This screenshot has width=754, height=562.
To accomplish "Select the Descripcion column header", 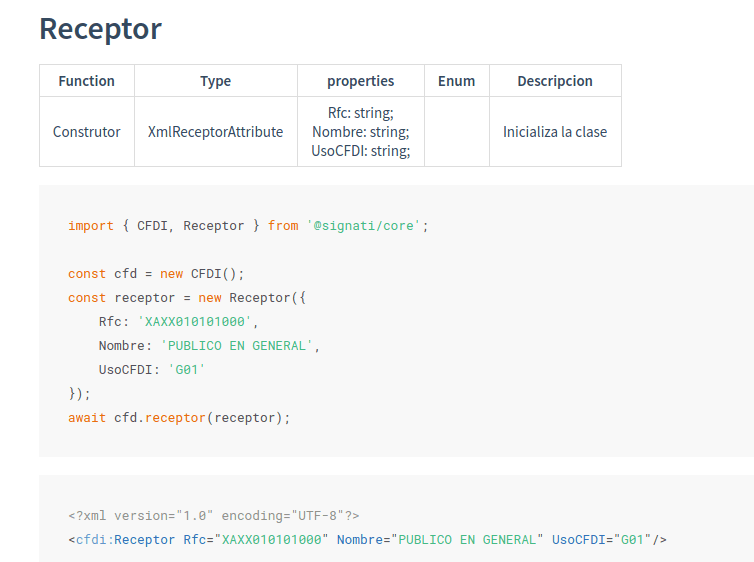I will pos(555,81).
